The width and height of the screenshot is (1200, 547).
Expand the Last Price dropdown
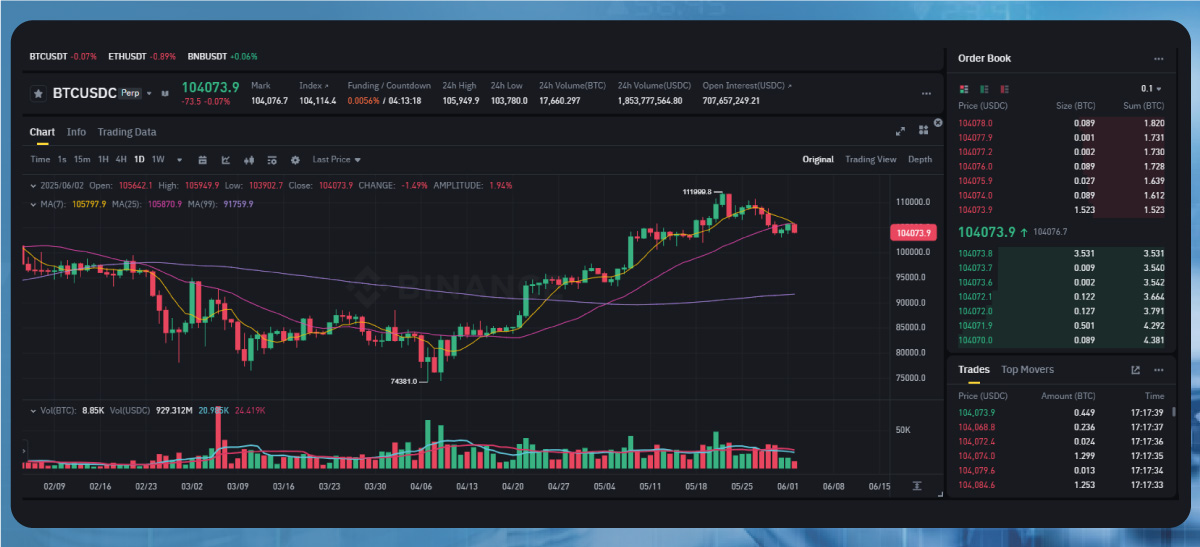coord(336,160)
